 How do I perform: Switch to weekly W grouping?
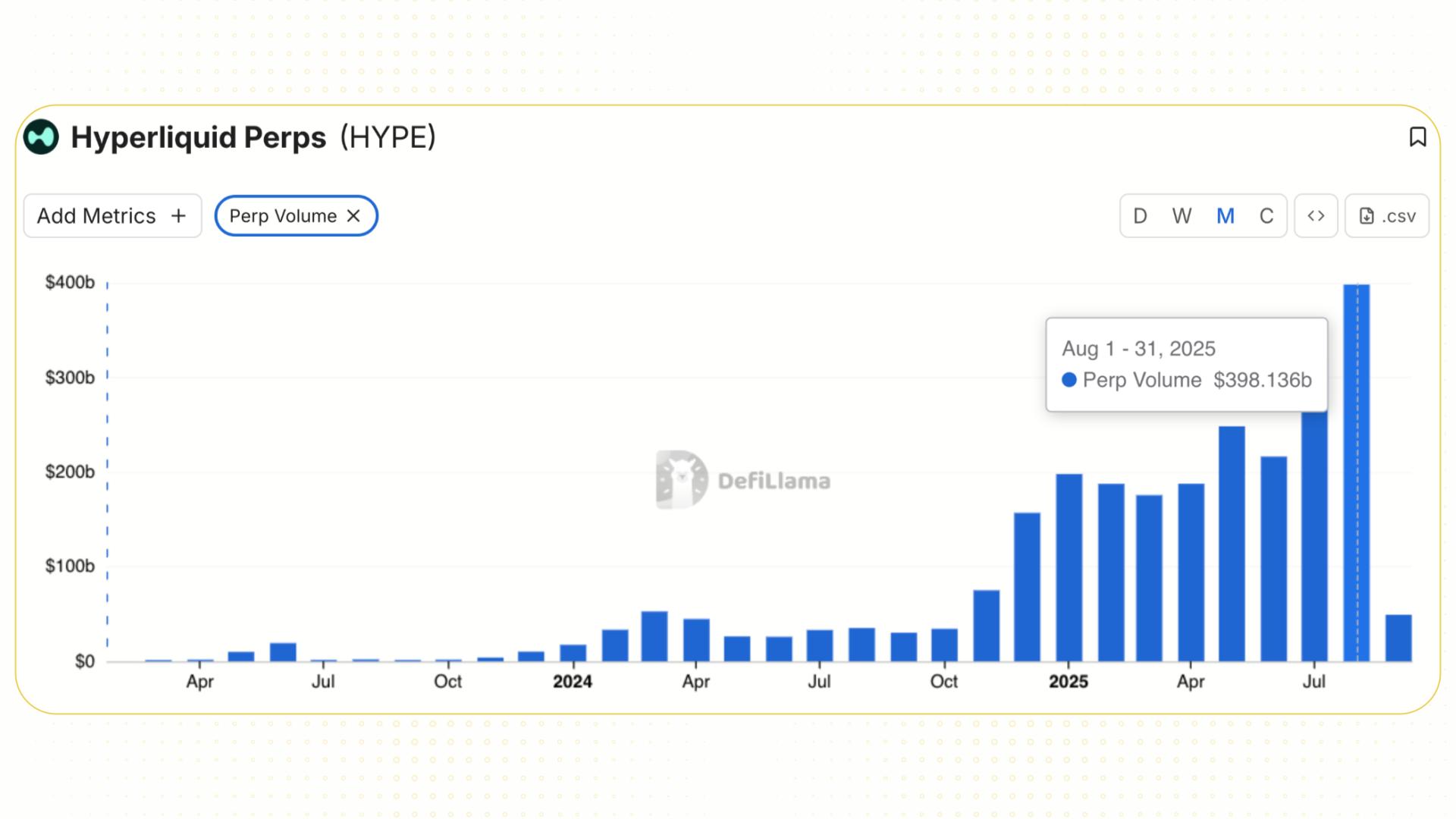click(1181, 216)
